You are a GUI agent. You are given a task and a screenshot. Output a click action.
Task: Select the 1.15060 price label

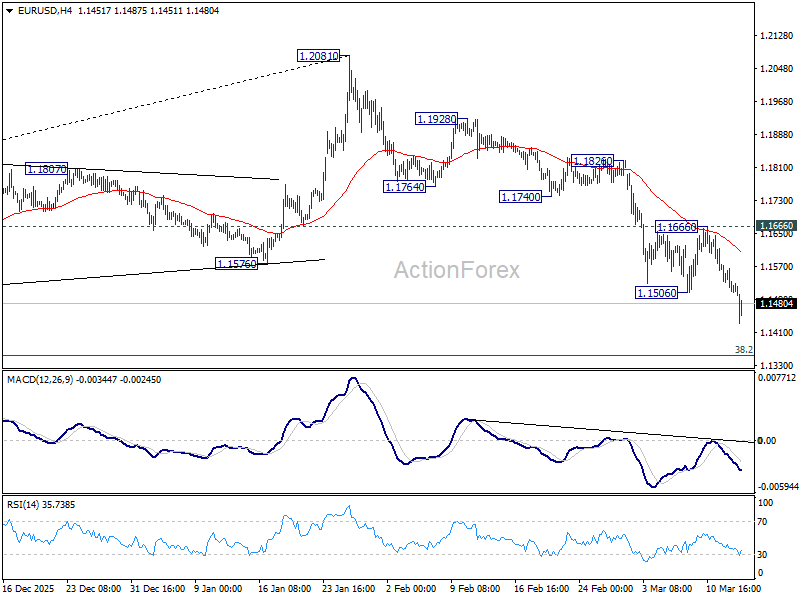(x=657, y=293)
